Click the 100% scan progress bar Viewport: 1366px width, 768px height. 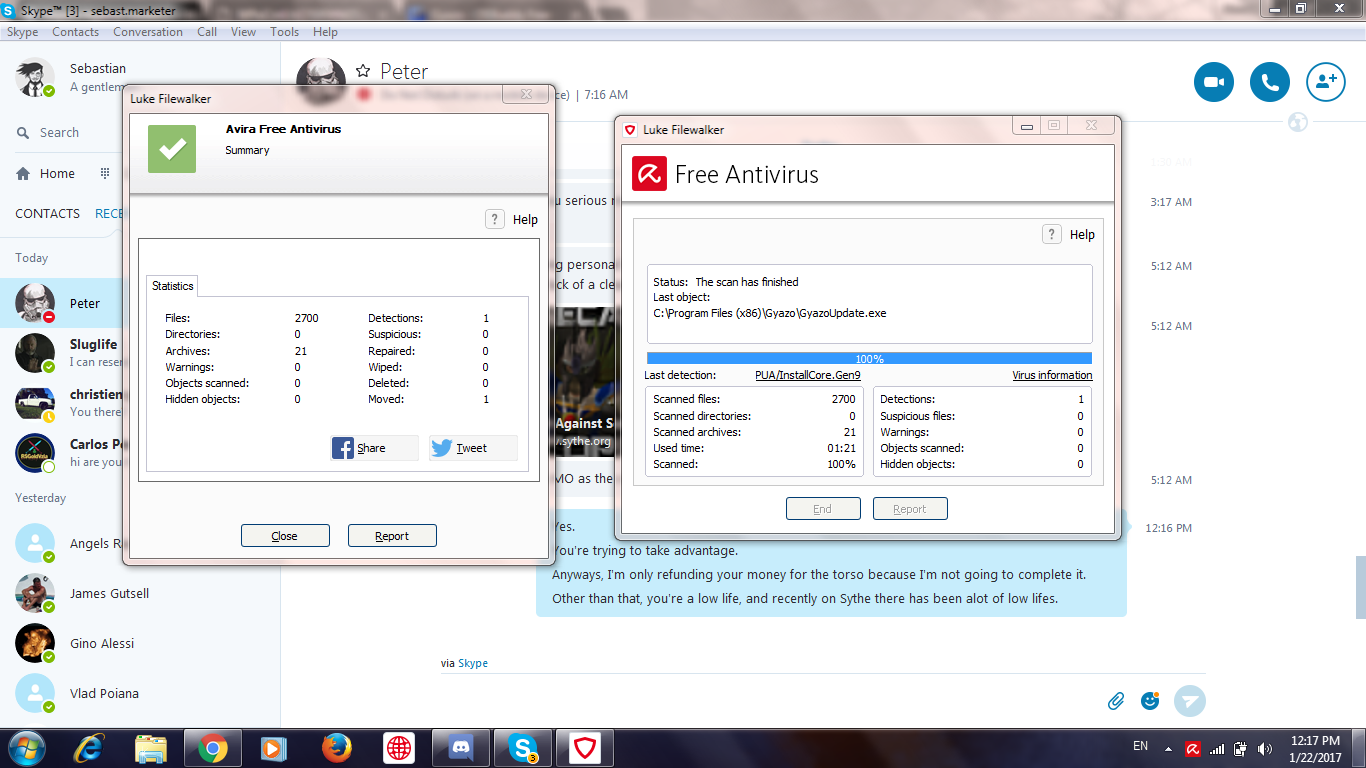point(869,358)
